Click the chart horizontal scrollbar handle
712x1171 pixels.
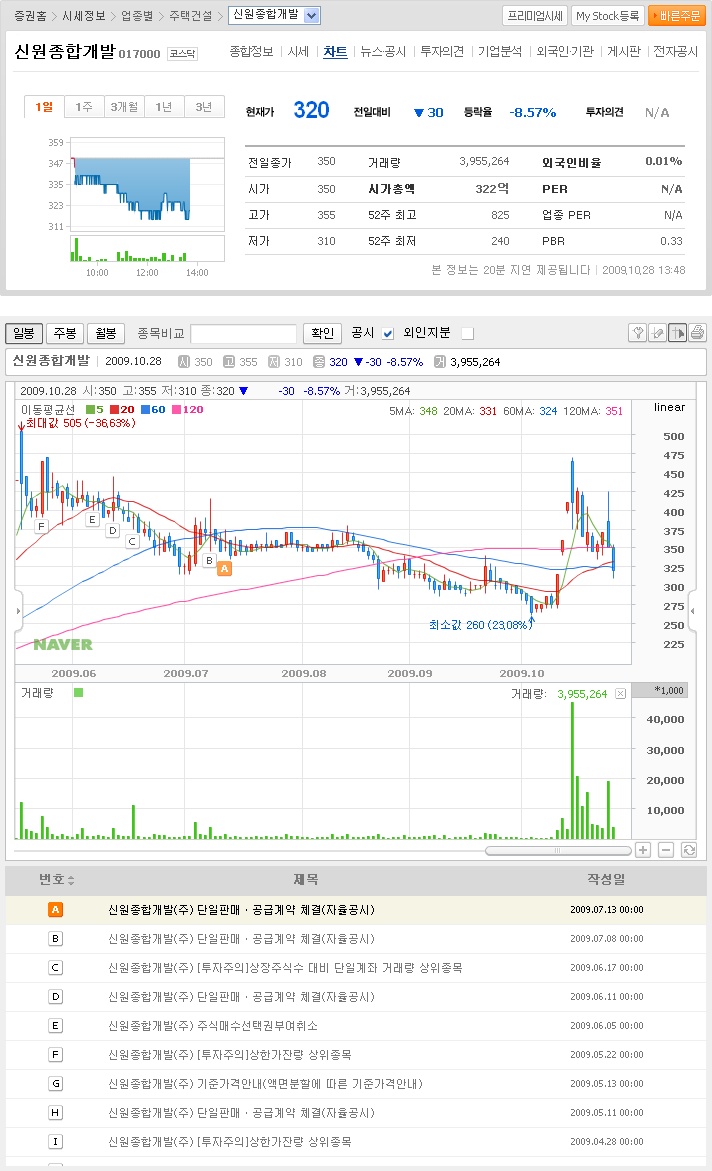click(558, 851)
